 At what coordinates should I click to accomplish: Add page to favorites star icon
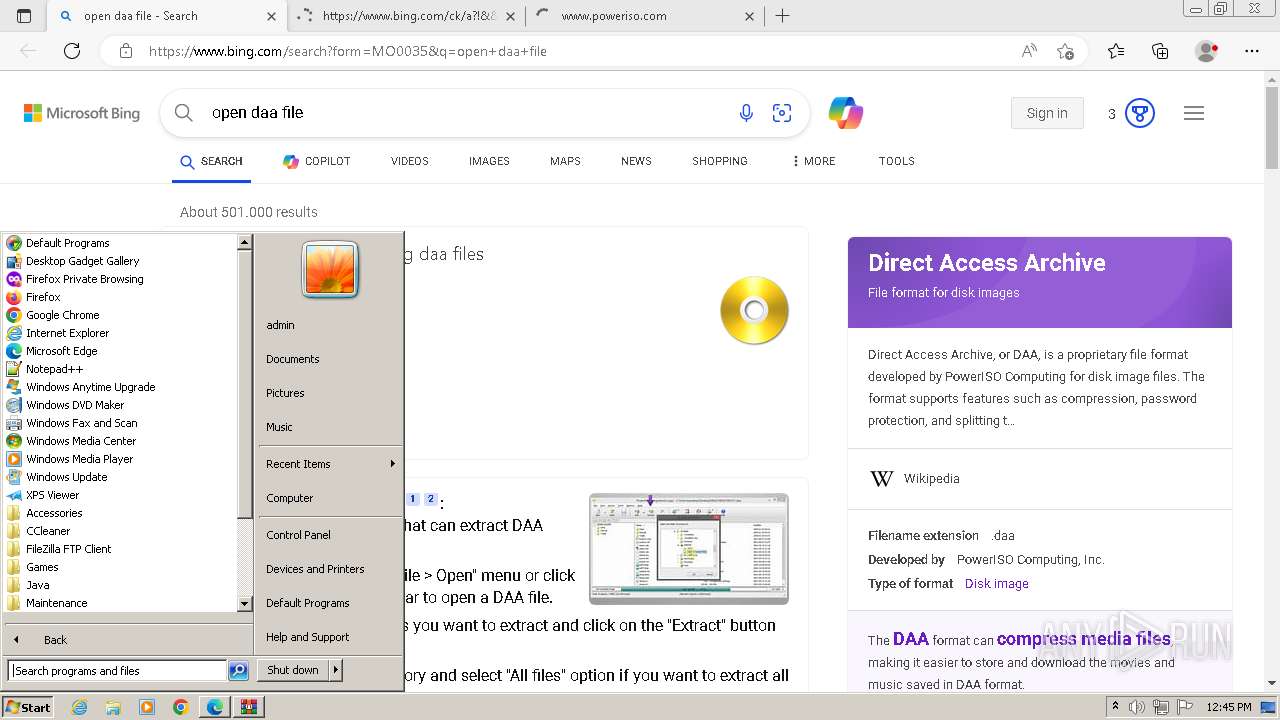pos(1065,51)
